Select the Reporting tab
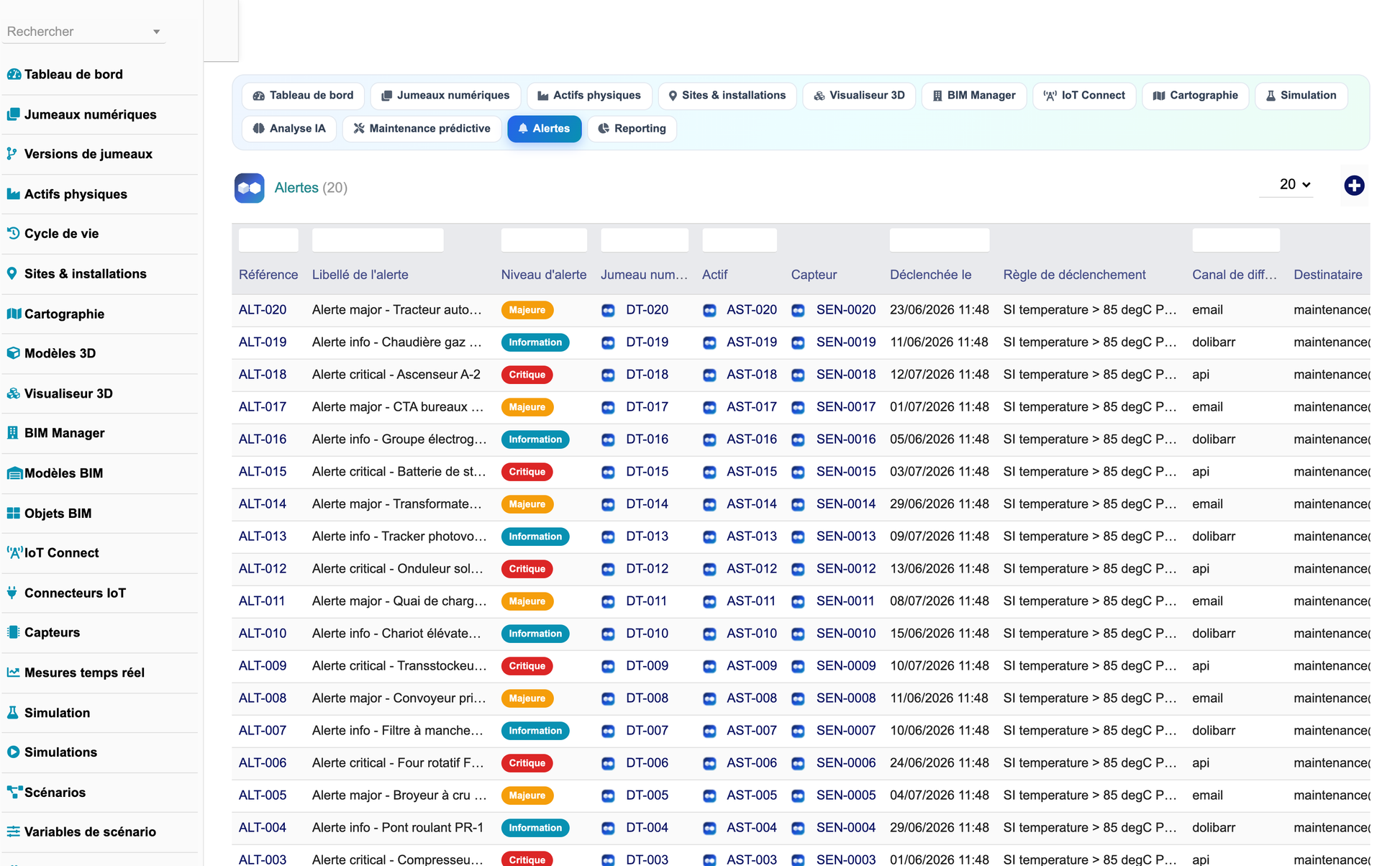This screenshot has height=866, width=1400. click(632, 129)
